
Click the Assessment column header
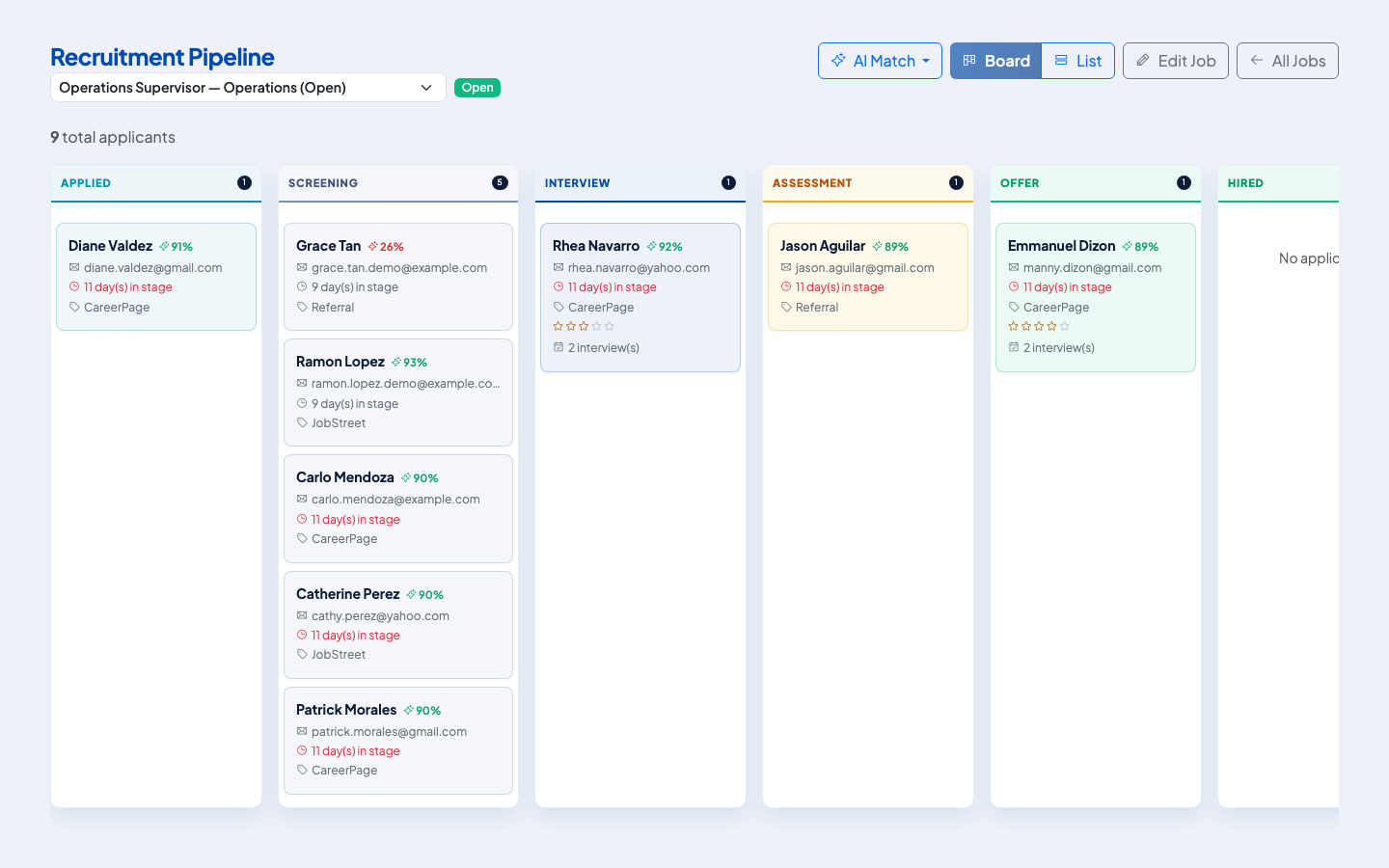point(868,183)
